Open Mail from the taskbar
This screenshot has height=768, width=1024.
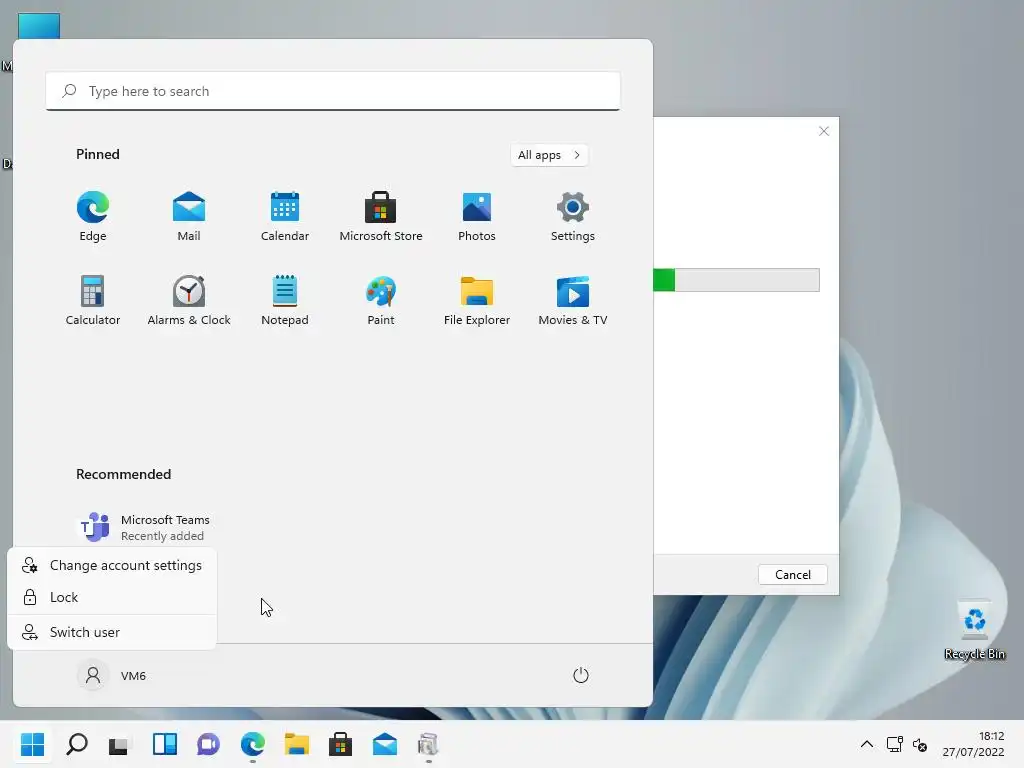[385, 744]
